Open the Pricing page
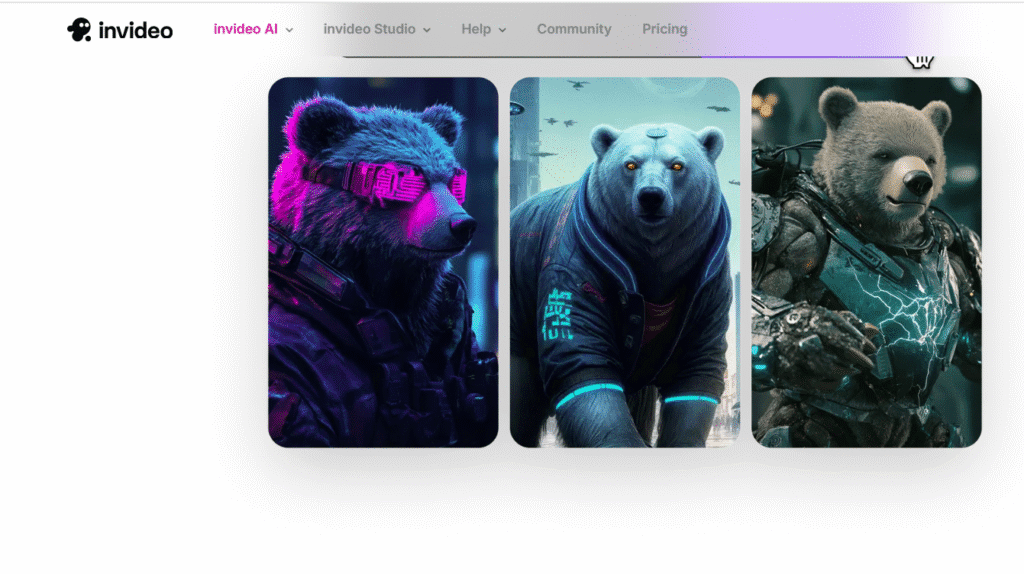 click(x=664, y=29)
